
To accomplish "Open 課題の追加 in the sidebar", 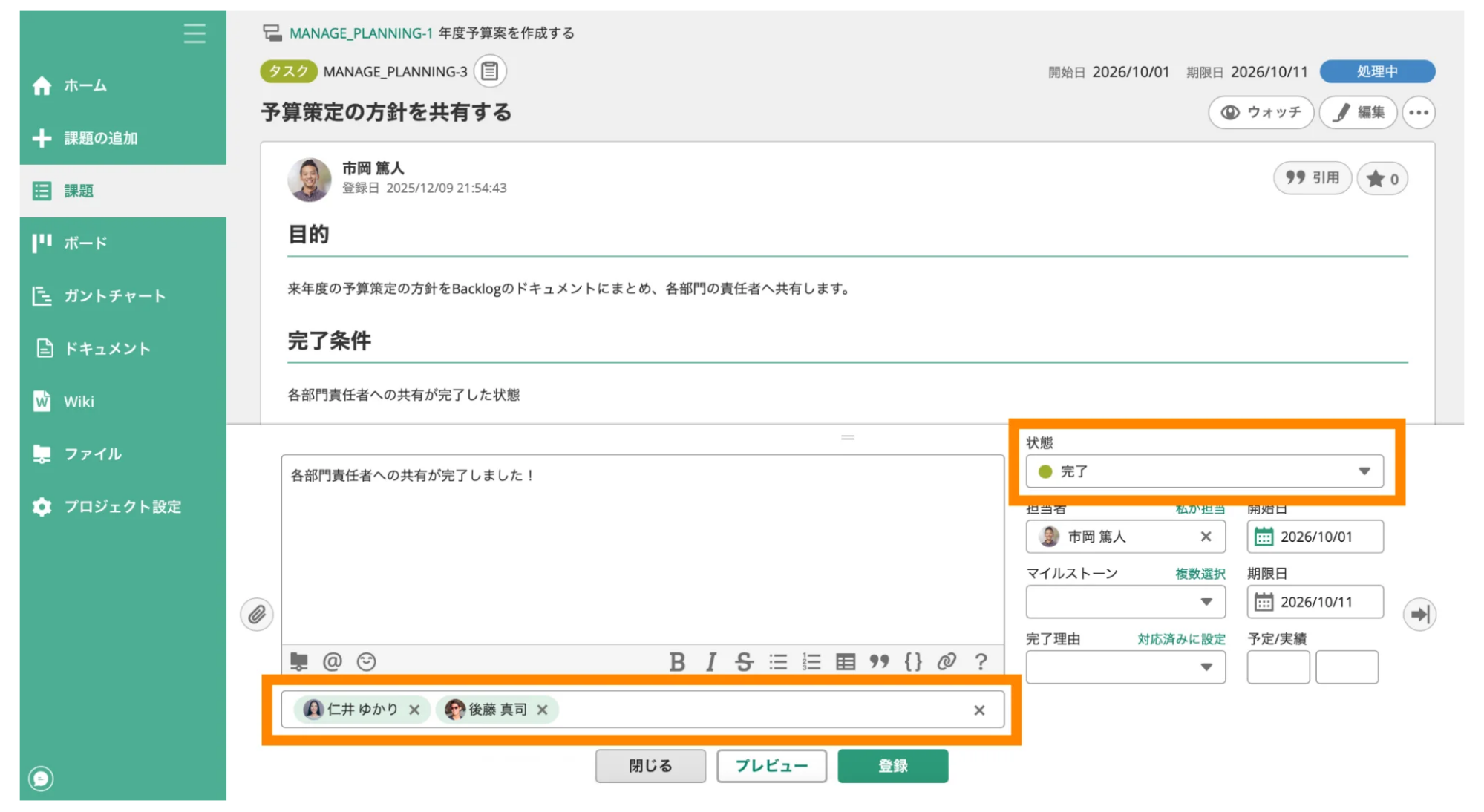I will coord(122,138).
